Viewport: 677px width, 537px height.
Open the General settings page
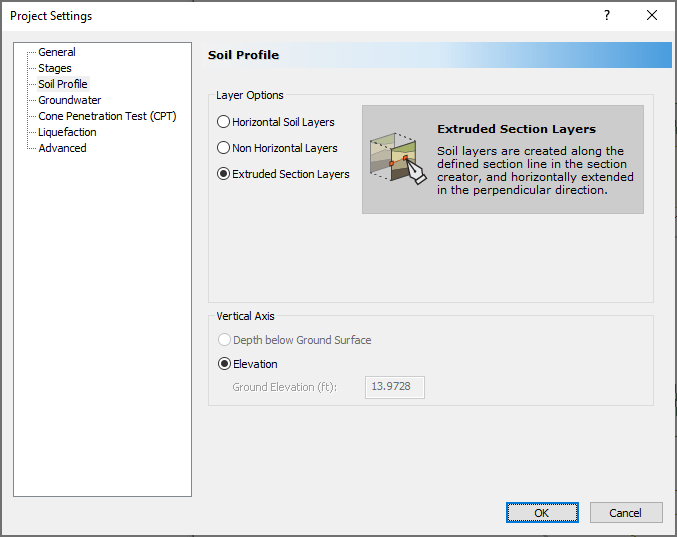click(x=57, y=52)
